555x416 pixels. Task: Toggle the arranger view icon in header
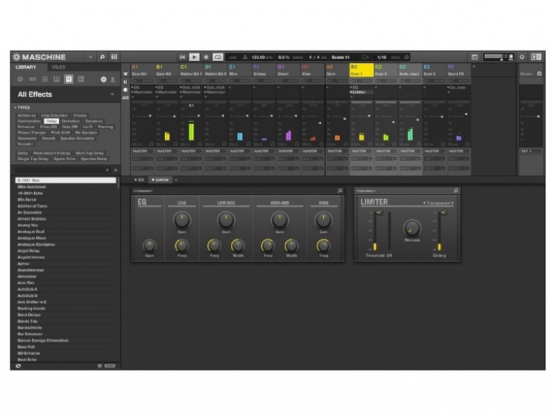pyautogui.click(x=475, y=57)
